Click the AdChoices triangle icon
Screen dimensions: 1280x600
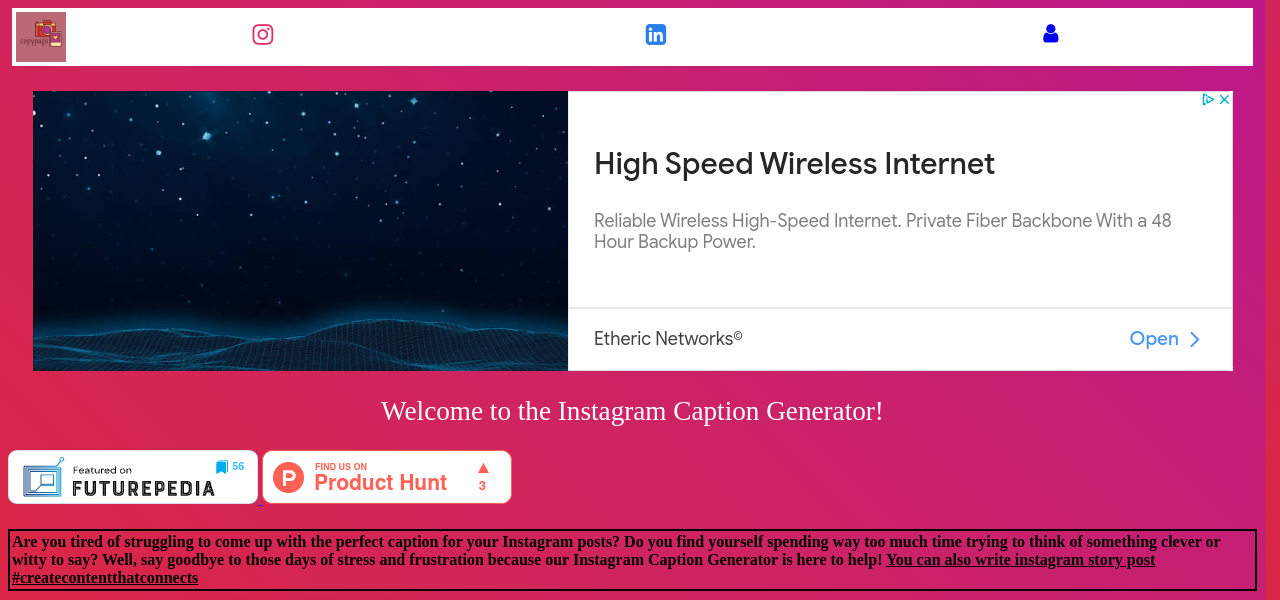1208,100
